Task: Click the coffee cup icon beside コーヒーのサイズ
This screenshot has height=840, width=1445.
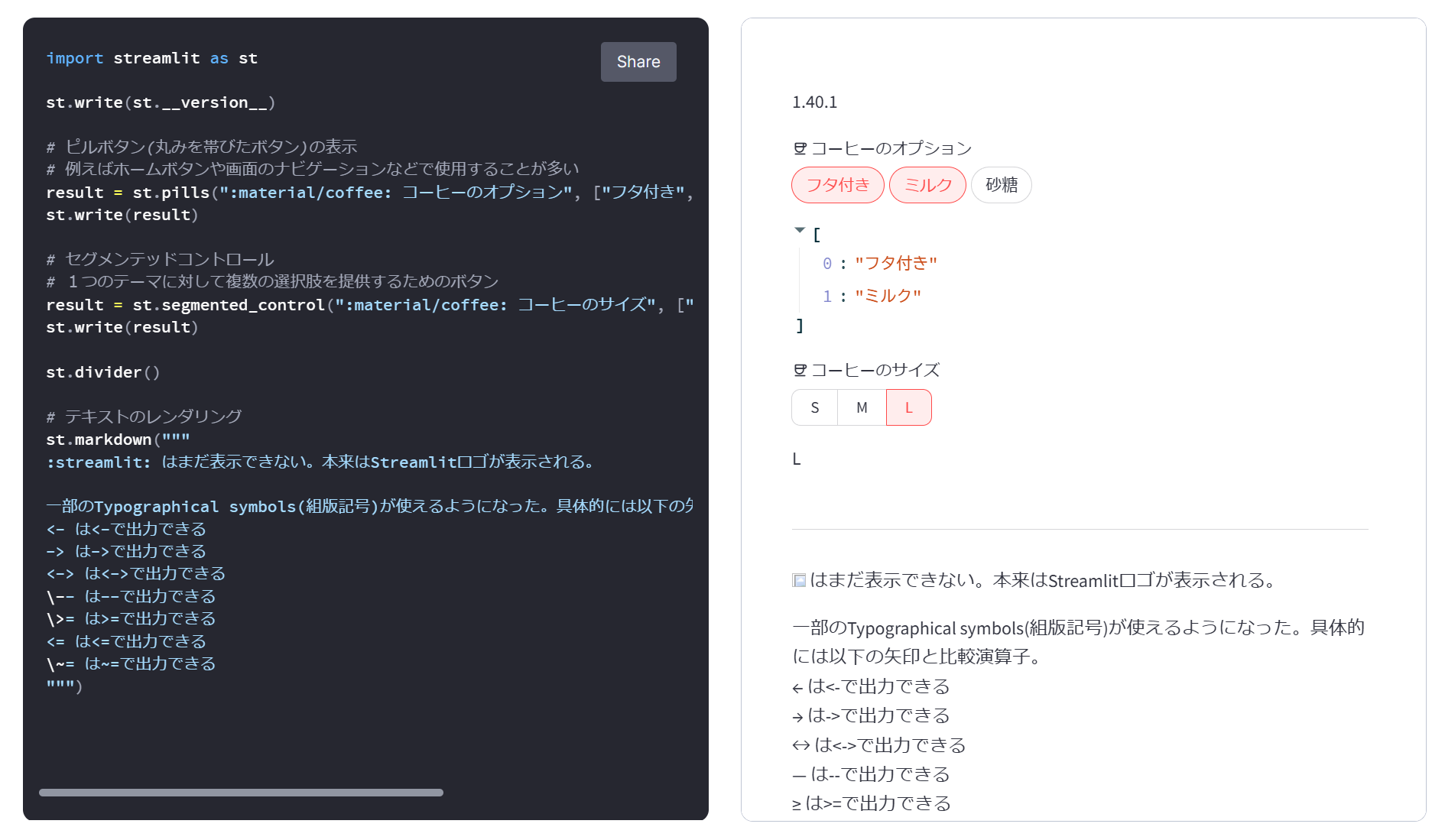Action: click(799, 370)
